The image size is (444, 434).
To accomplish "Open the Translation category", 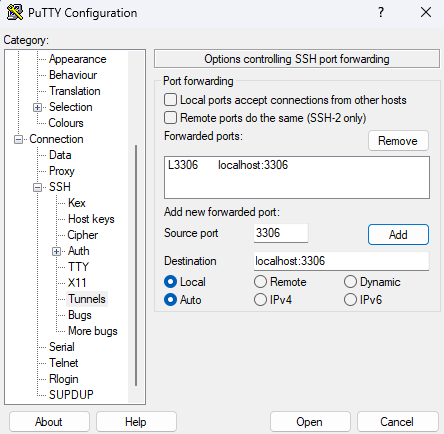I will (75, 91).
